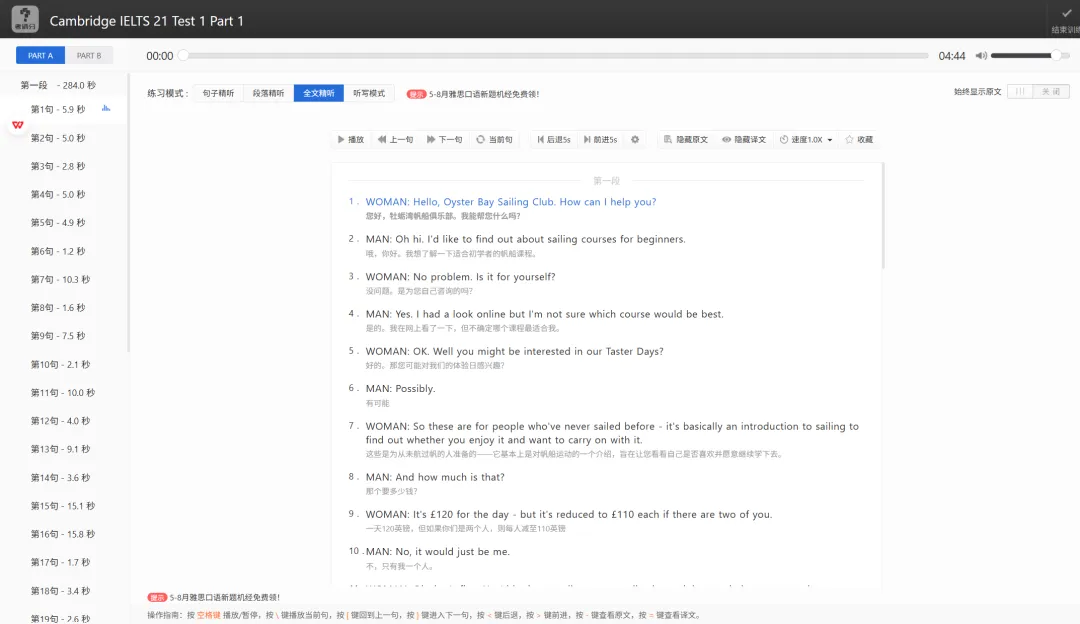Click line 'It's £120 for the day'
The image size is (1080, 624).
coord(569,514)
